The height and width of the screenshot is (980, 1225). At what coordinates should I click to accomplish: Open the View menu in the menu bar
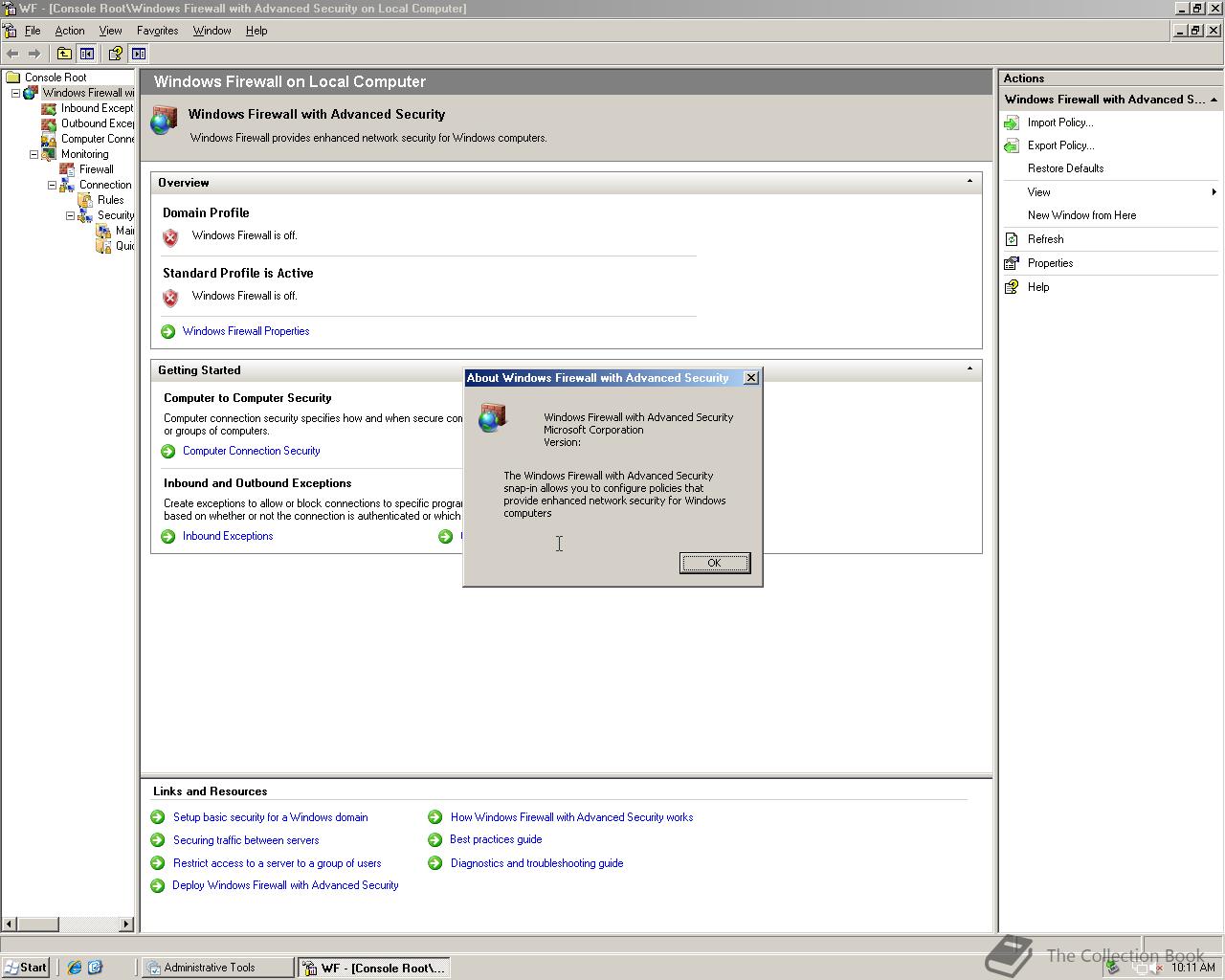(x=111, y=31)
